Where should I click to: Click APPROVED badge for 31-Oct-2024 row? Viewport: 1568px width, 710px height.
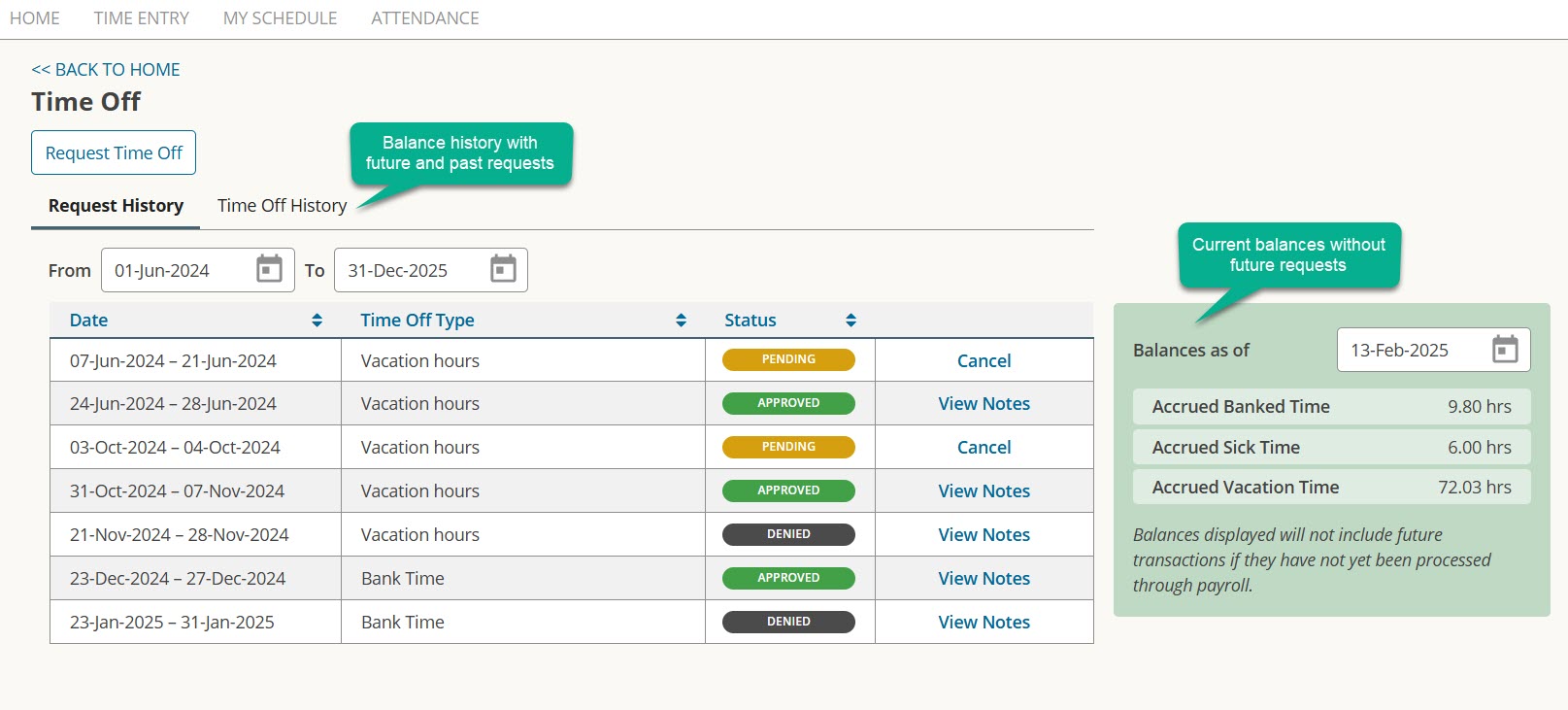(x=788, y=490)
